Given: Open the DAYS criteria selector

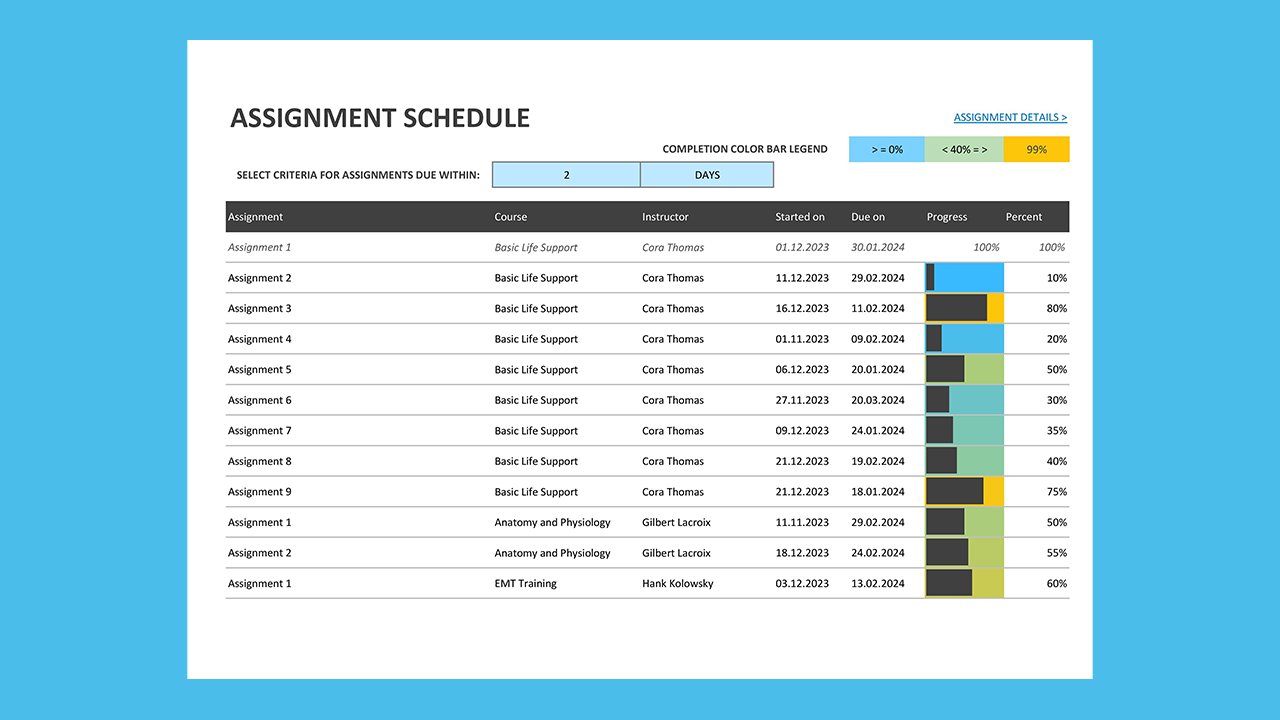Looking at the screenshot, I should [707, 174].
